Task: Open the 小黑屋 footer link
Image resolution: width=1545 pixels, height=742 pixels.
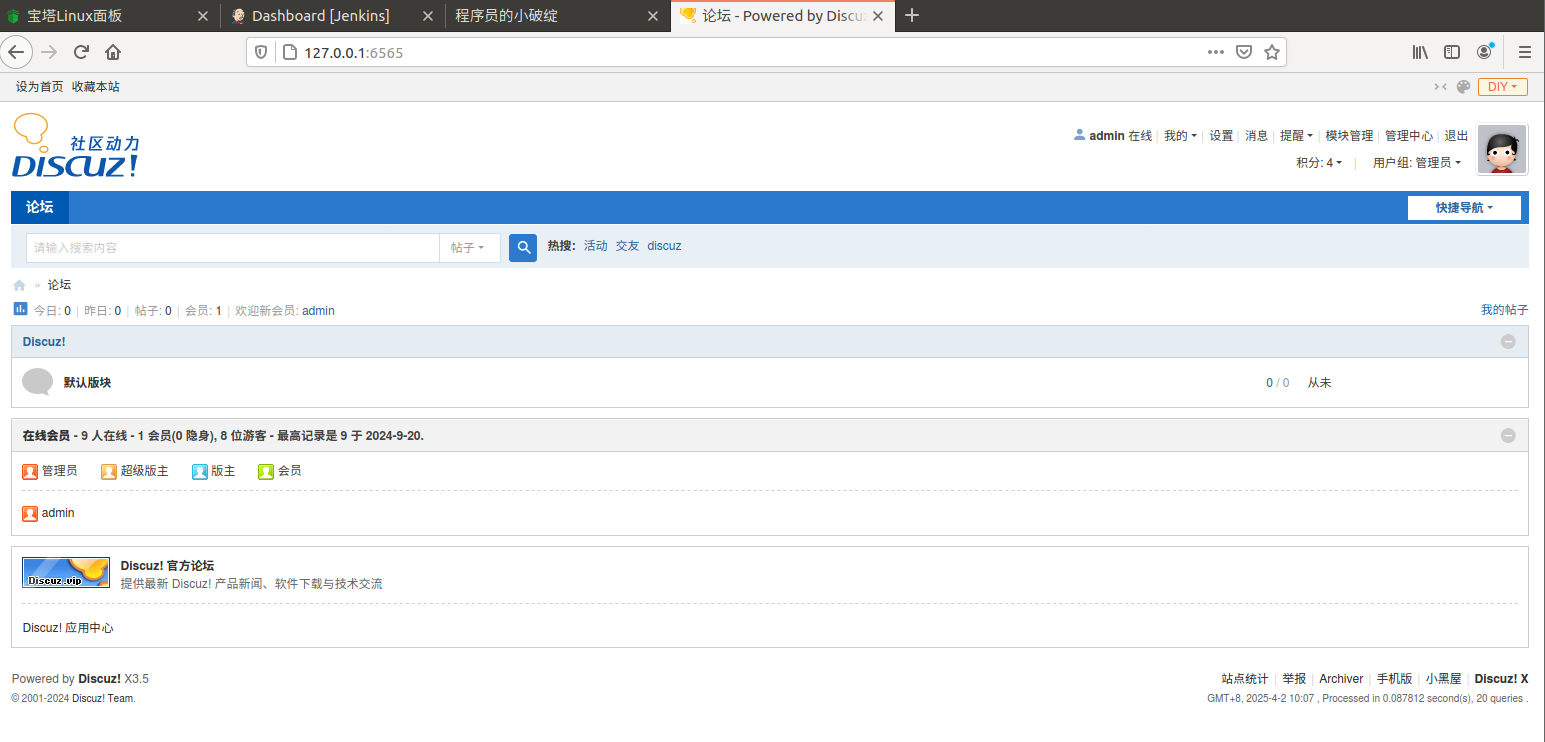Action: coord(1444,679)
